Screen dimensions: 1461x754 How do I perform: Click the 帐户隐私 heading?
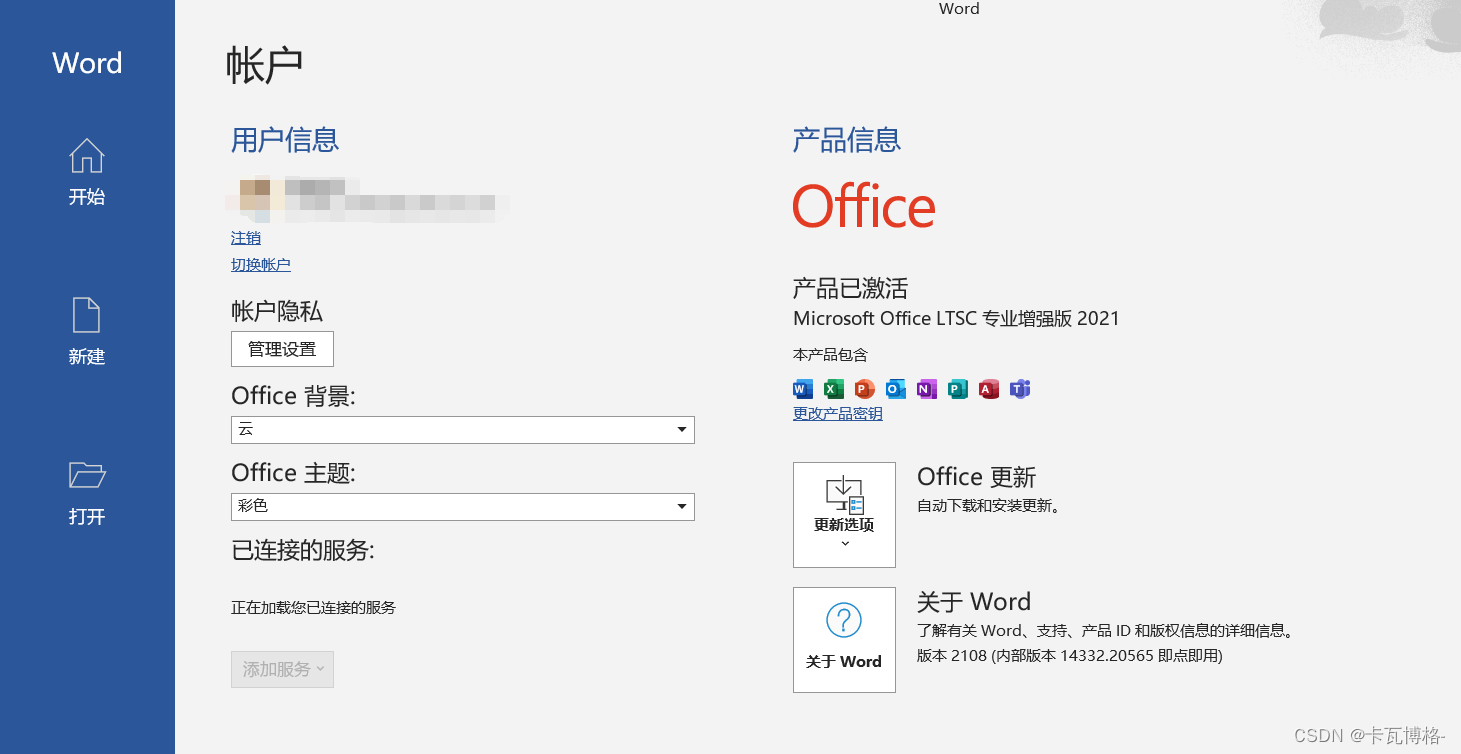[x=277, y=311]
